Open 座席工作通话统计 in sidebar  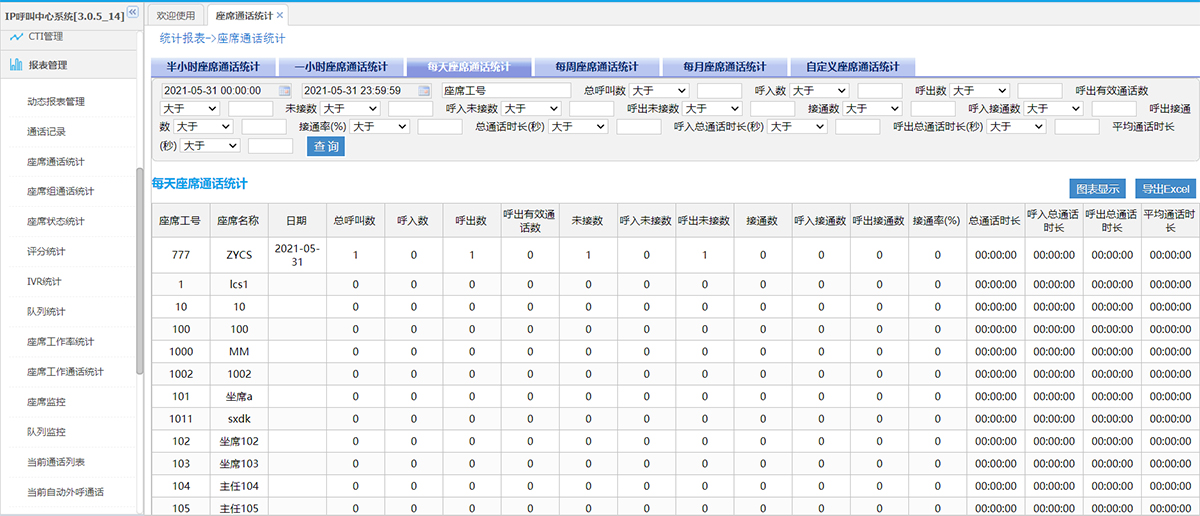[x=65, y=371]
